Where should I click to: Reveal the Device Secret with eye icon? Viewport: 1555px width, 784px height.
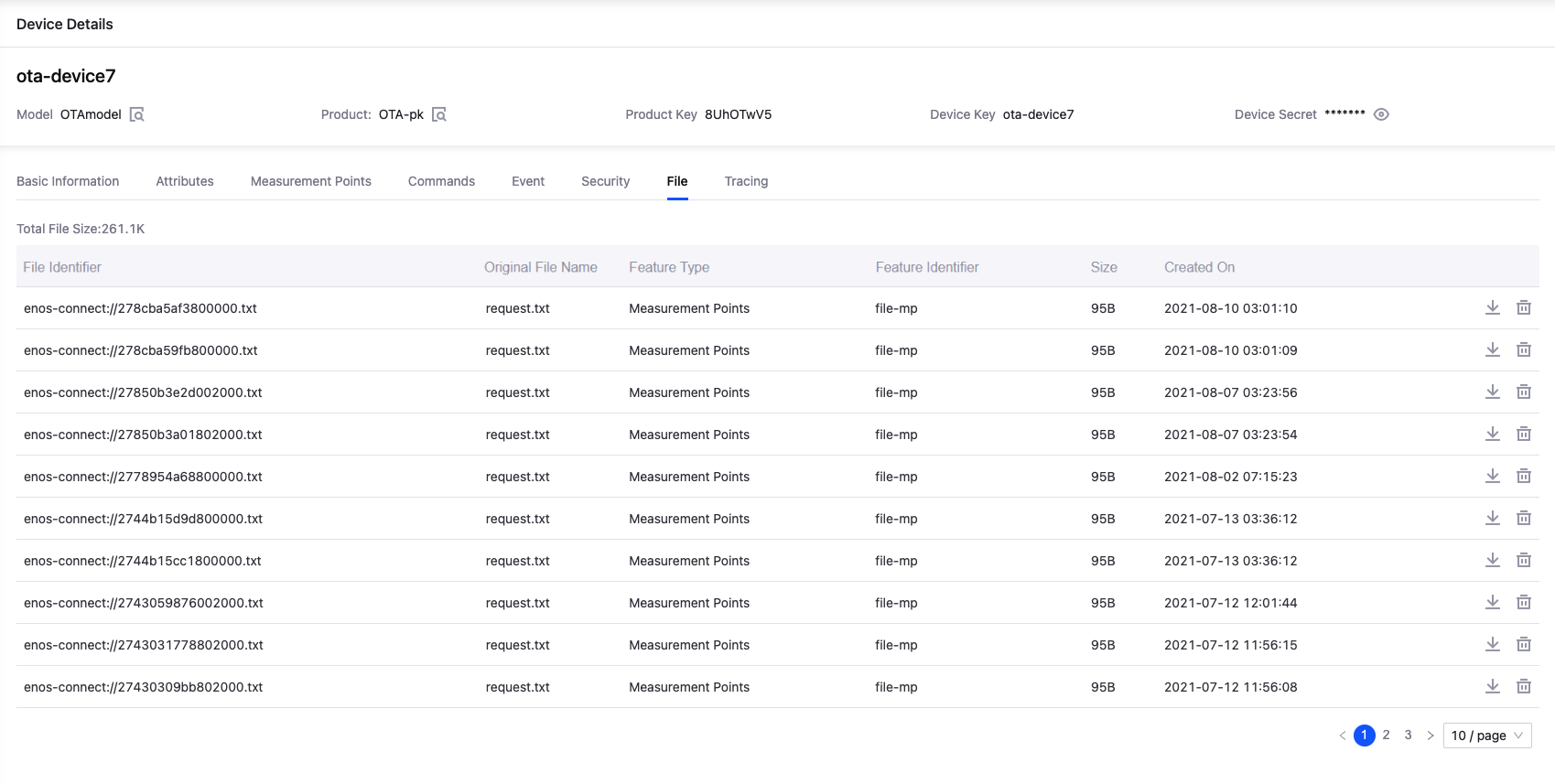[x=1381, y=114]
